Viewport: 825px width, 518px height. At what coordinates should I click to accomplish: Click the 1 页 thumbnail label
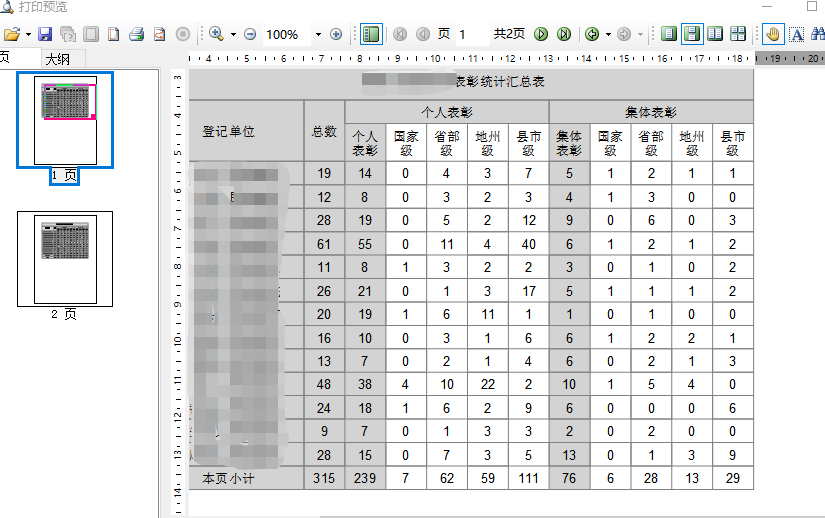[64, 176]
